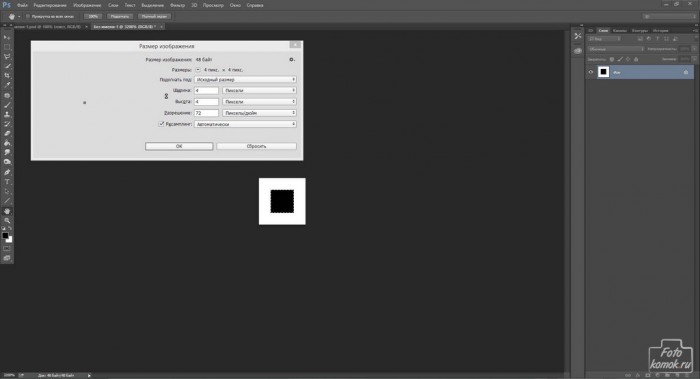
Task: Select the Paint Bucket tool
Action: pyautogui.click(x=7, y=143)
